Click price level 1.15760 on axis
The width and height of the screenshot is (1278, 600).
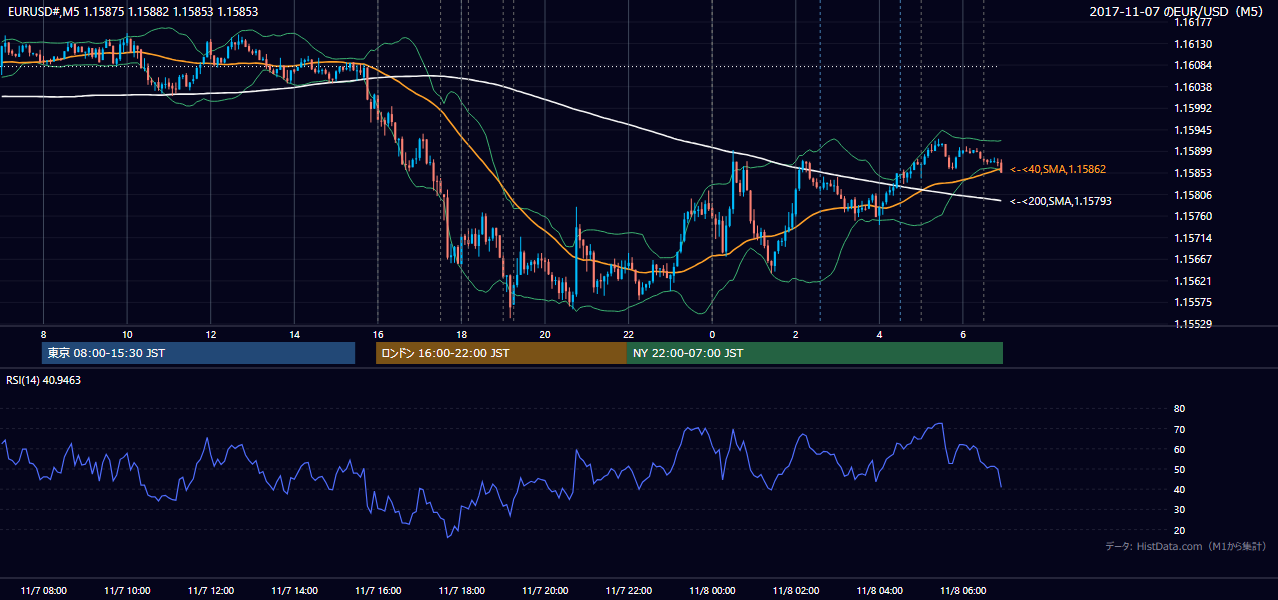pos(1193,216)
